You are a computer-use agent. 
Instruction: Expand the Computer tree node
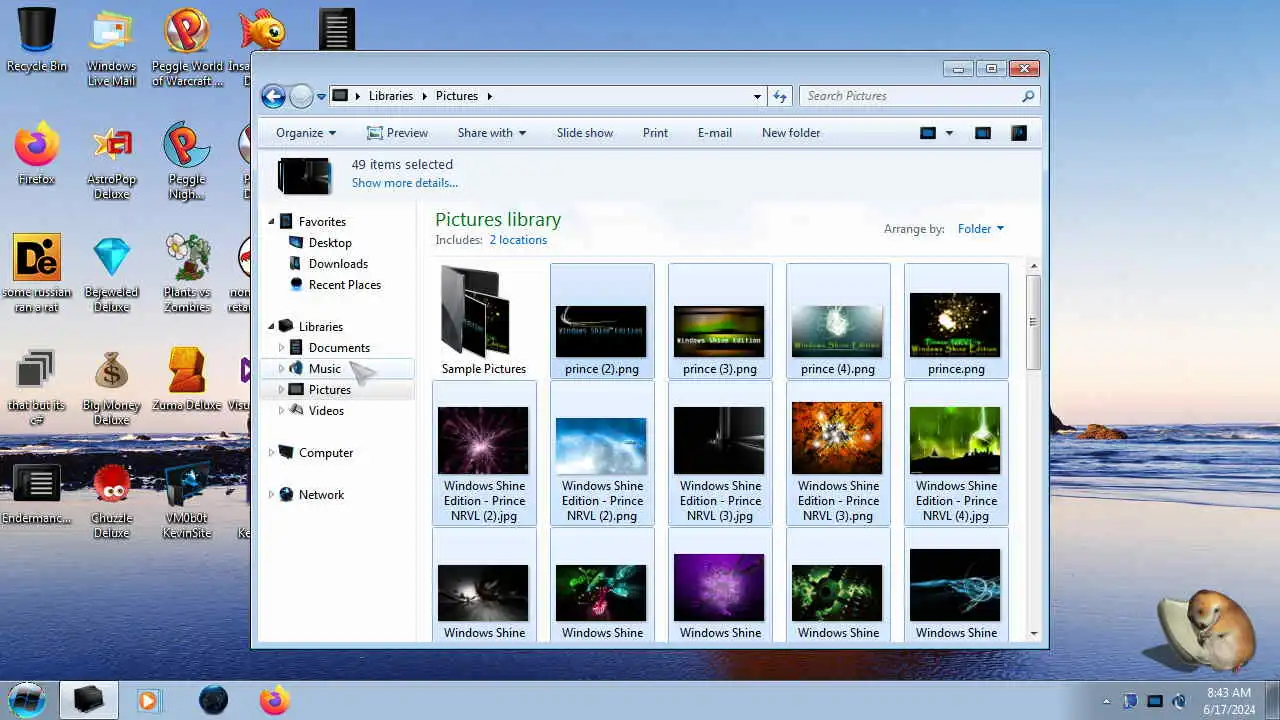point(271,453)
